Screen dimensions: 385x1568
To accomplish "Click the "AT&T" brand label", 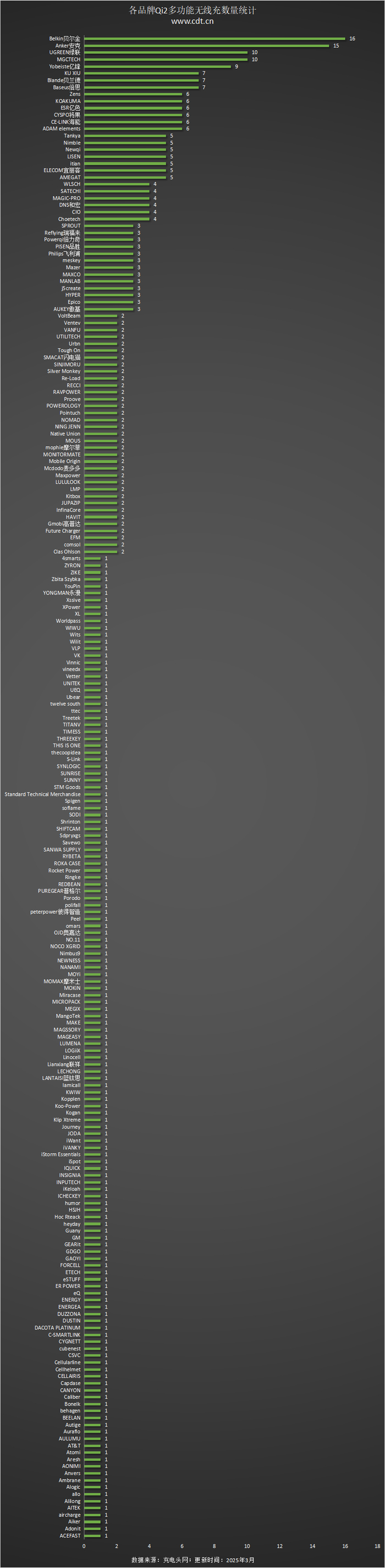I will click(74, 1445).
